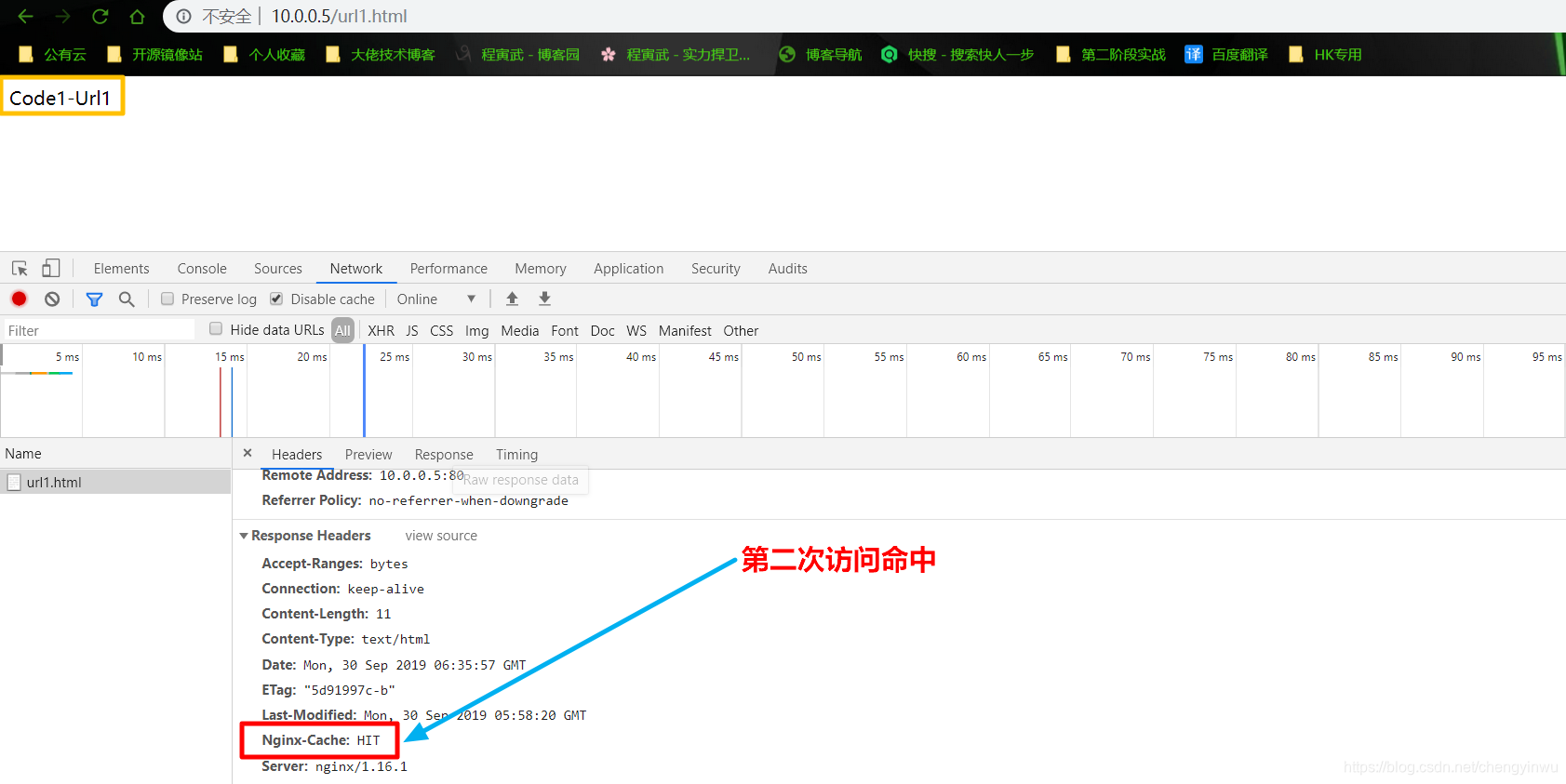
Task: Filter requests by Doc
Action: point(602,330)
